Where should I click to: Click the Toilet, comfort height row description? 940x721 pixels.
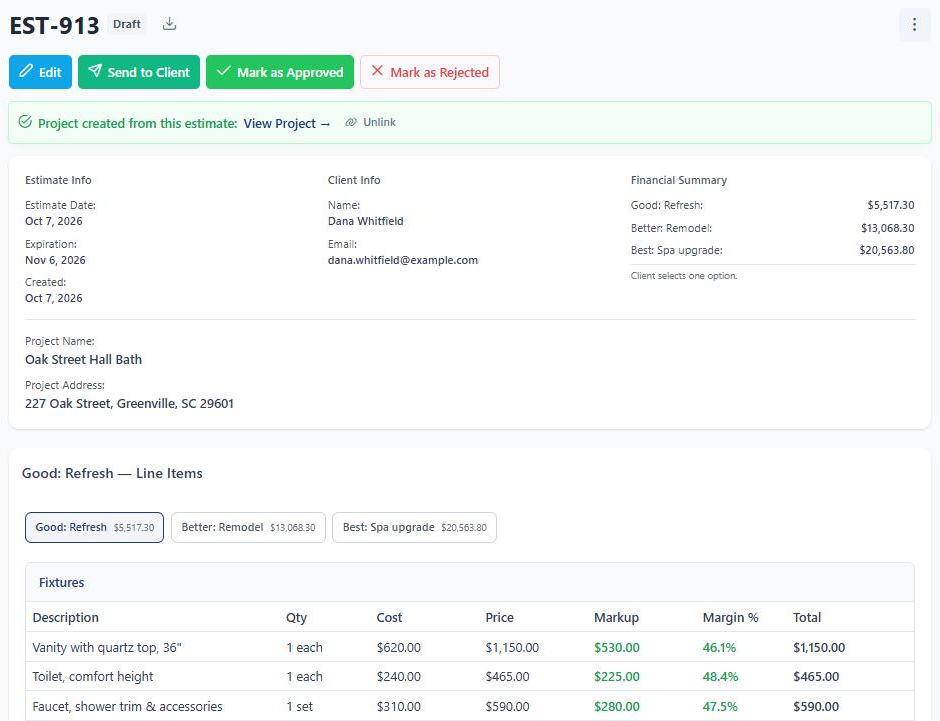click(93, 677)
